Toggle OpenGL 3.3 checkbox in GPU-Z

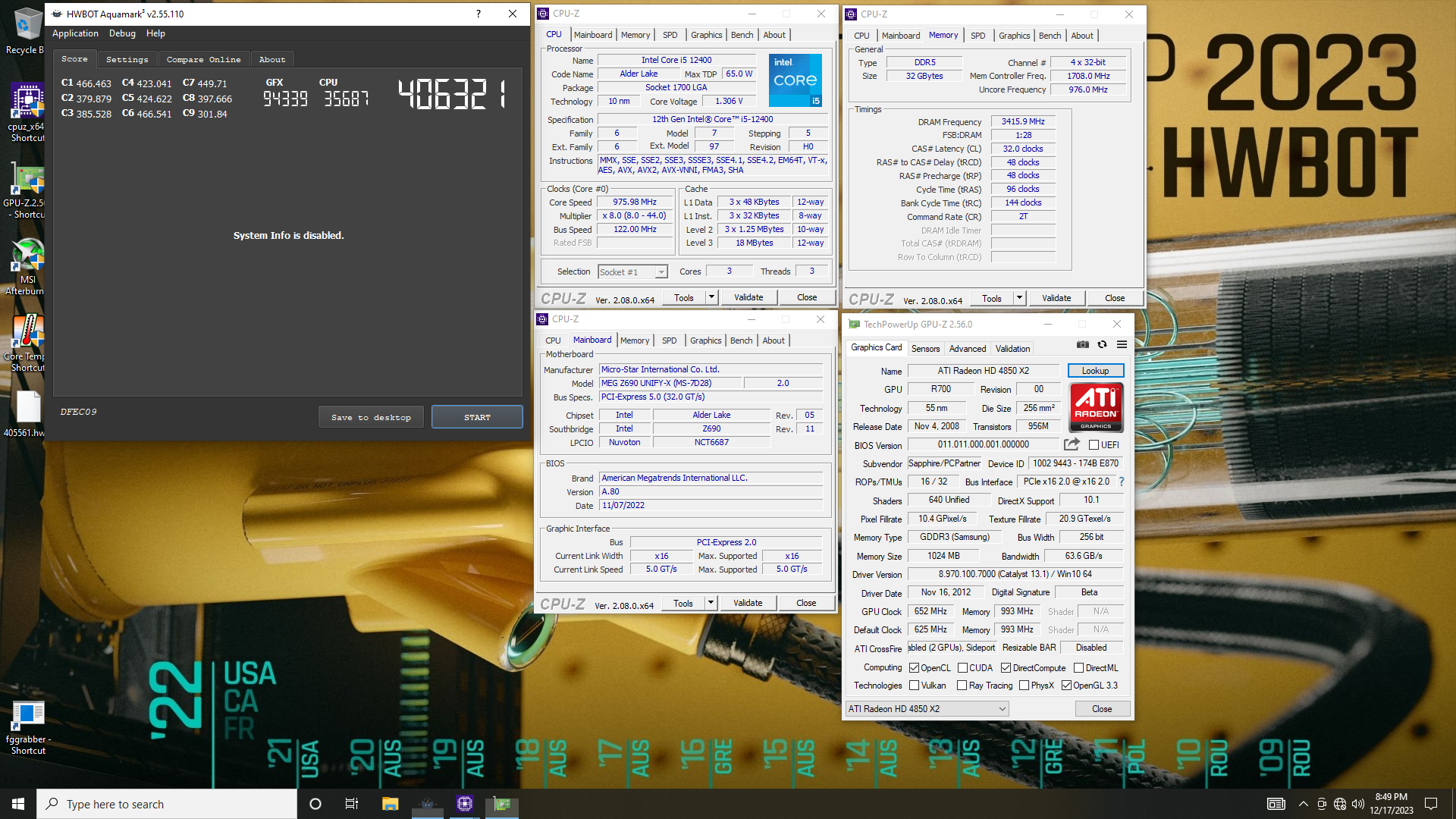pyautogui.click(x=1066, y=686)
